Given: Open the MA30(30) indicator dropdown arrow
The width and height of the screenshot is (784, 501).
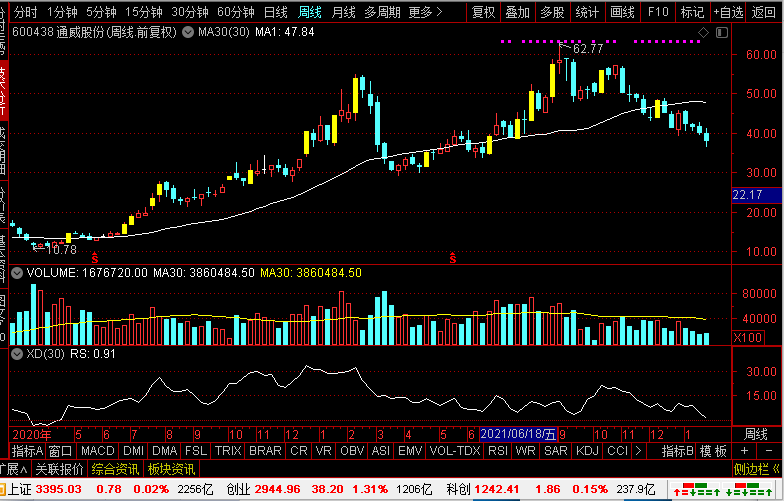Looking at the screenshot, I should click(188, 32).
